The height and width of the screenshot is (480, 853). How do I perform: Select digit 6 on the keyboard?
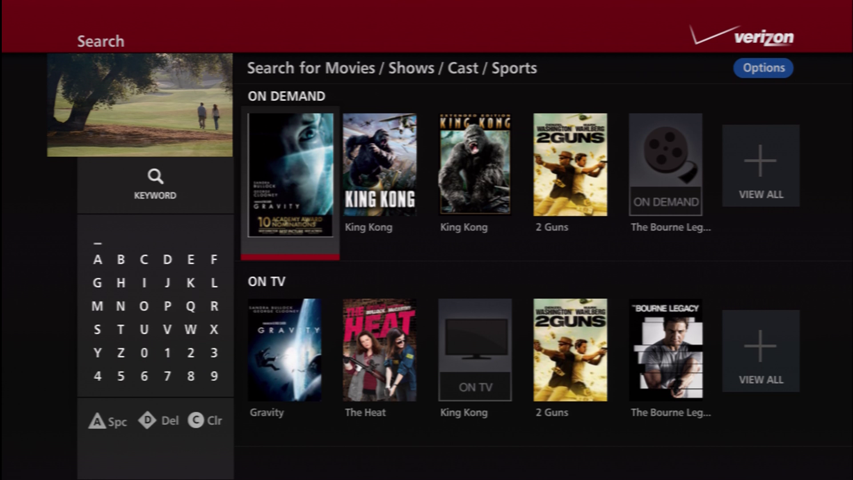tap(144, 377)
